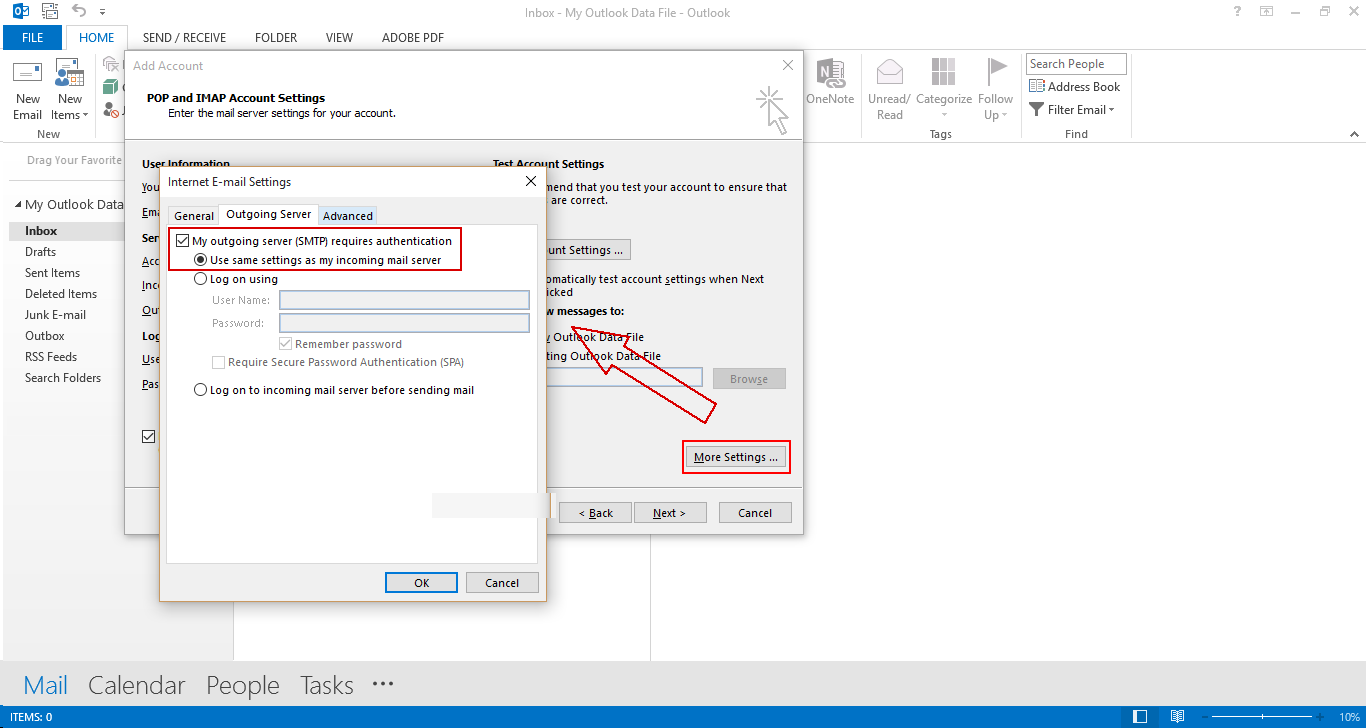Image resolution: width=1366 pixels, height=728 pixels.
Task: Switch to Calendar in the navigation bar
Action: 137,685
